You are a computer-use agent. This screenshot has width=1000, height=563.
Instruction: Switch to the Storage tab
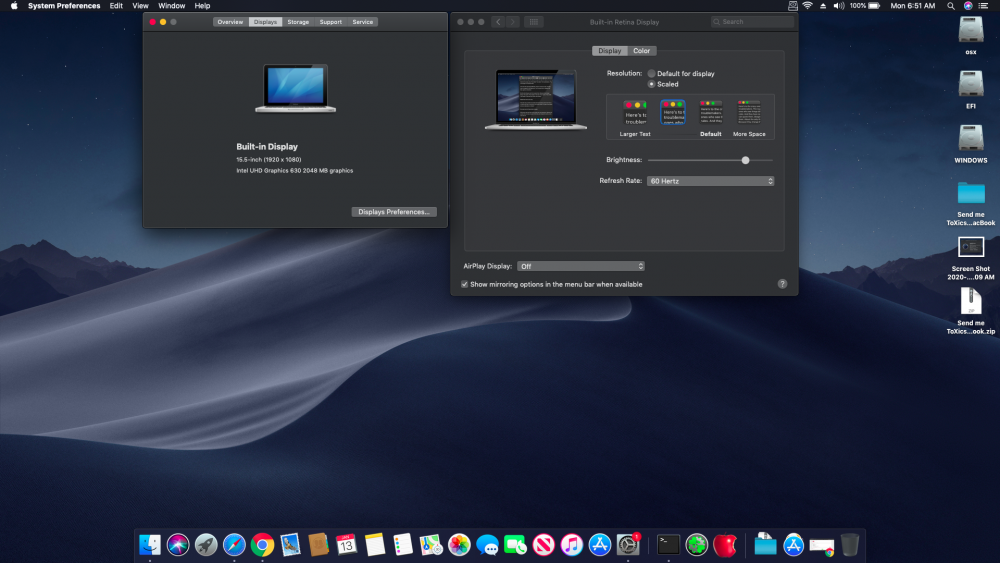pyautogui.click(x=298, y=22)
